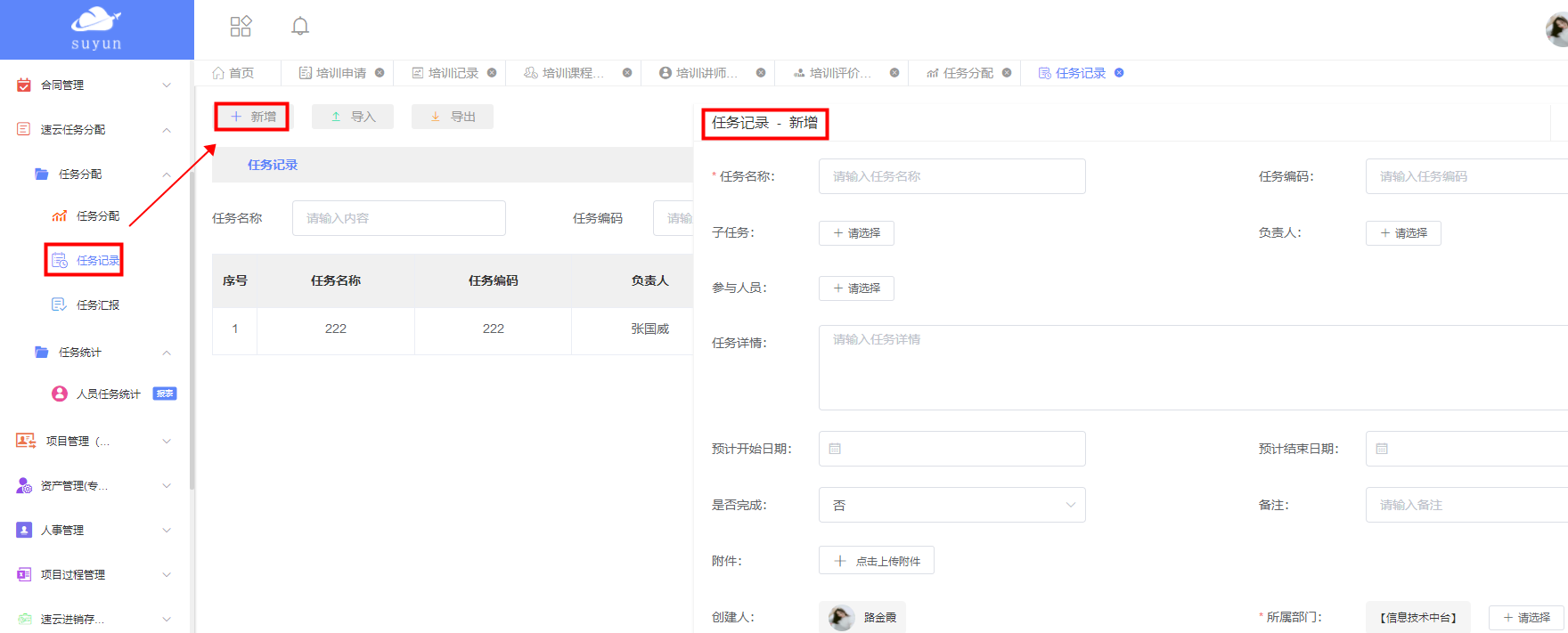
Task: Open the 是否完成 dropdown
Action: [x=951, y=505]
